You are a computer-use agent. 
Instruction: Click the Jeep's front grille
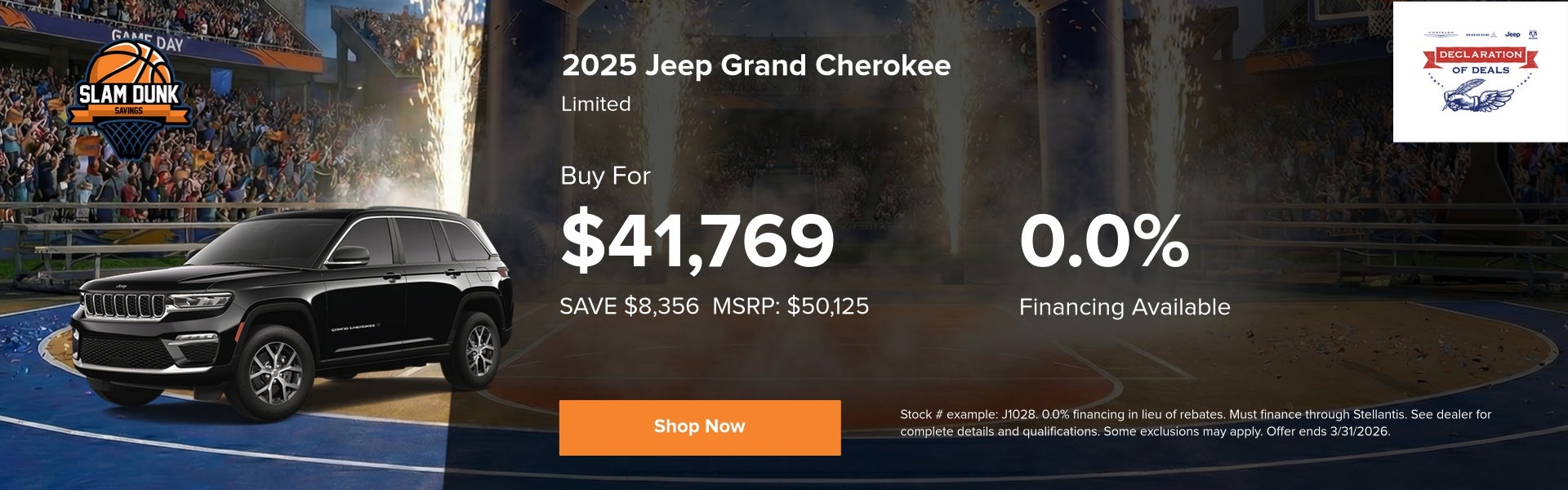[x=125, y=306]
